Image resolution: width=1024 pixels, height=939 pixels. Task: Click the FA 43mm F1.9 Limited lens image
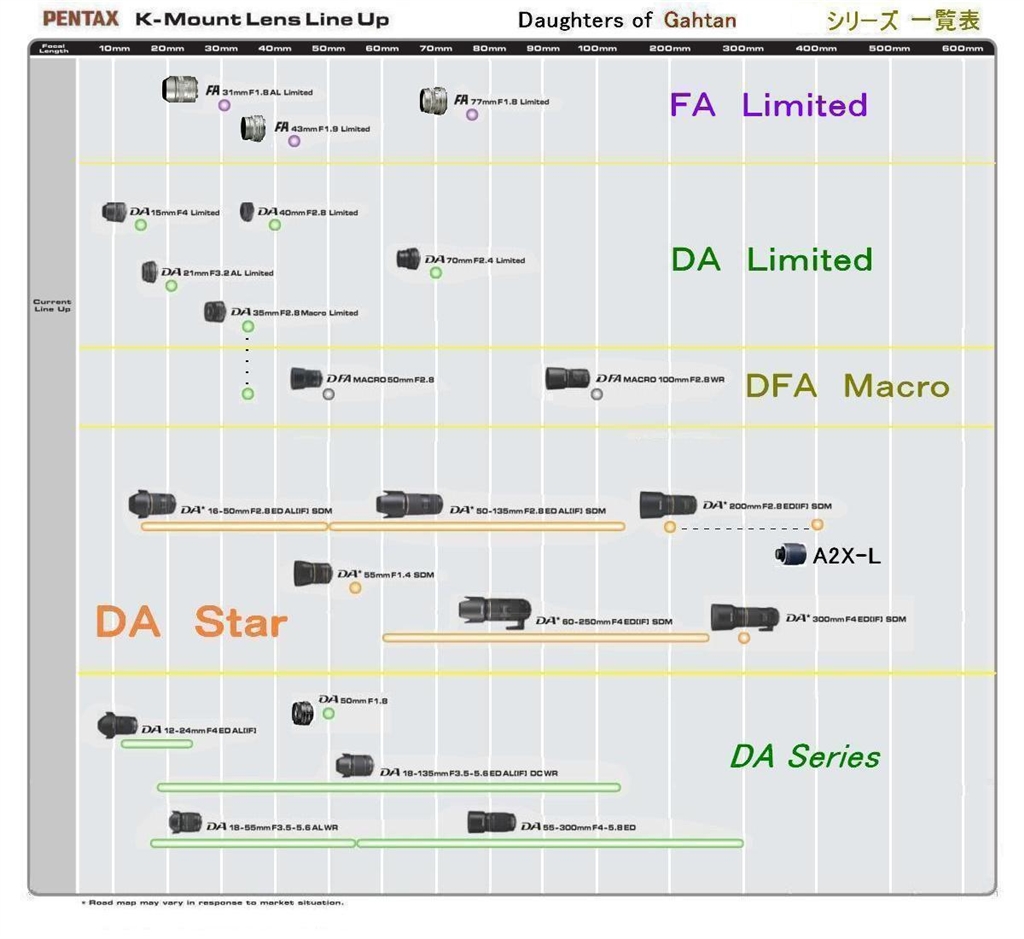coord(253,129)
